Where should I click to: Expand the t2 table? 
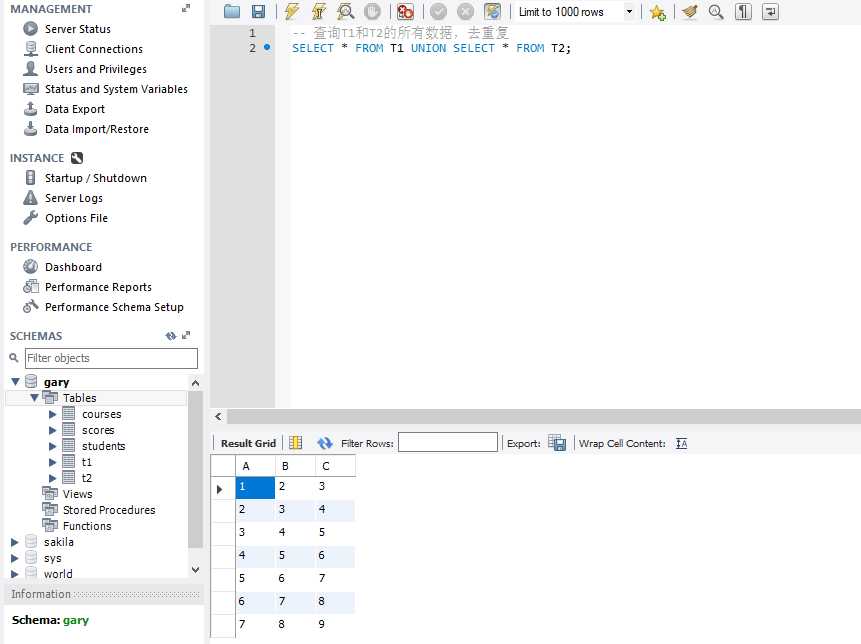coord(53,478)
